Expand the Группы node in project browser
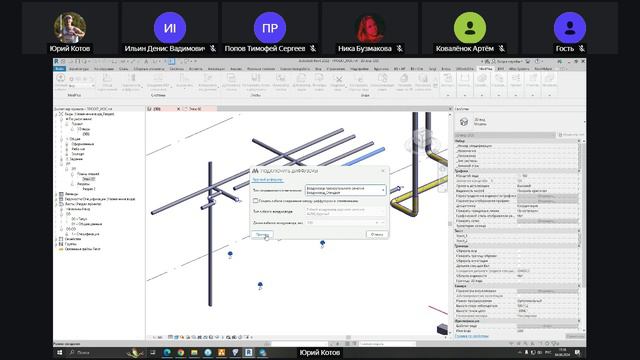This screenshot has height=360, width=640. 56,244
